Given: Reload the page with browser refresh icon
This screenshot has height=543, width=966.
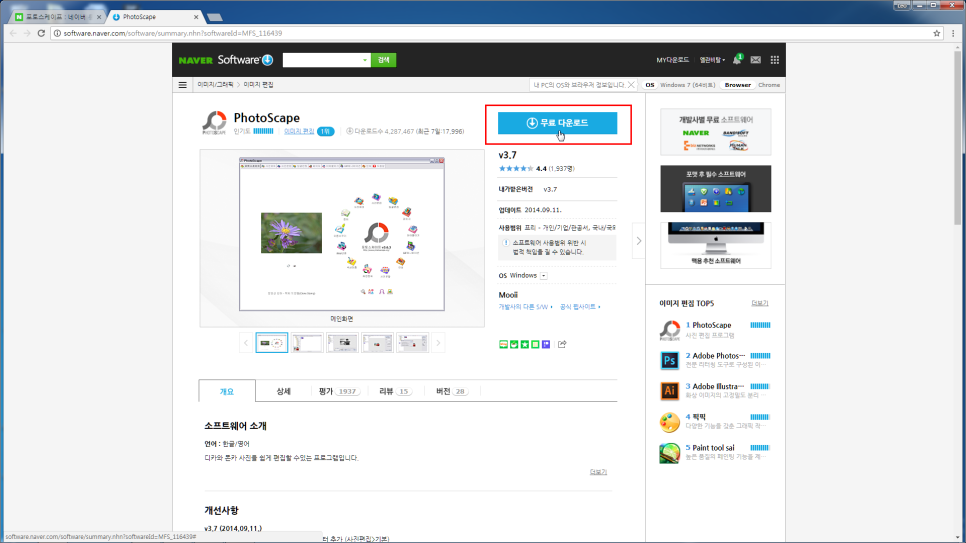Looking at the screenshot, I should coord(41,33).
